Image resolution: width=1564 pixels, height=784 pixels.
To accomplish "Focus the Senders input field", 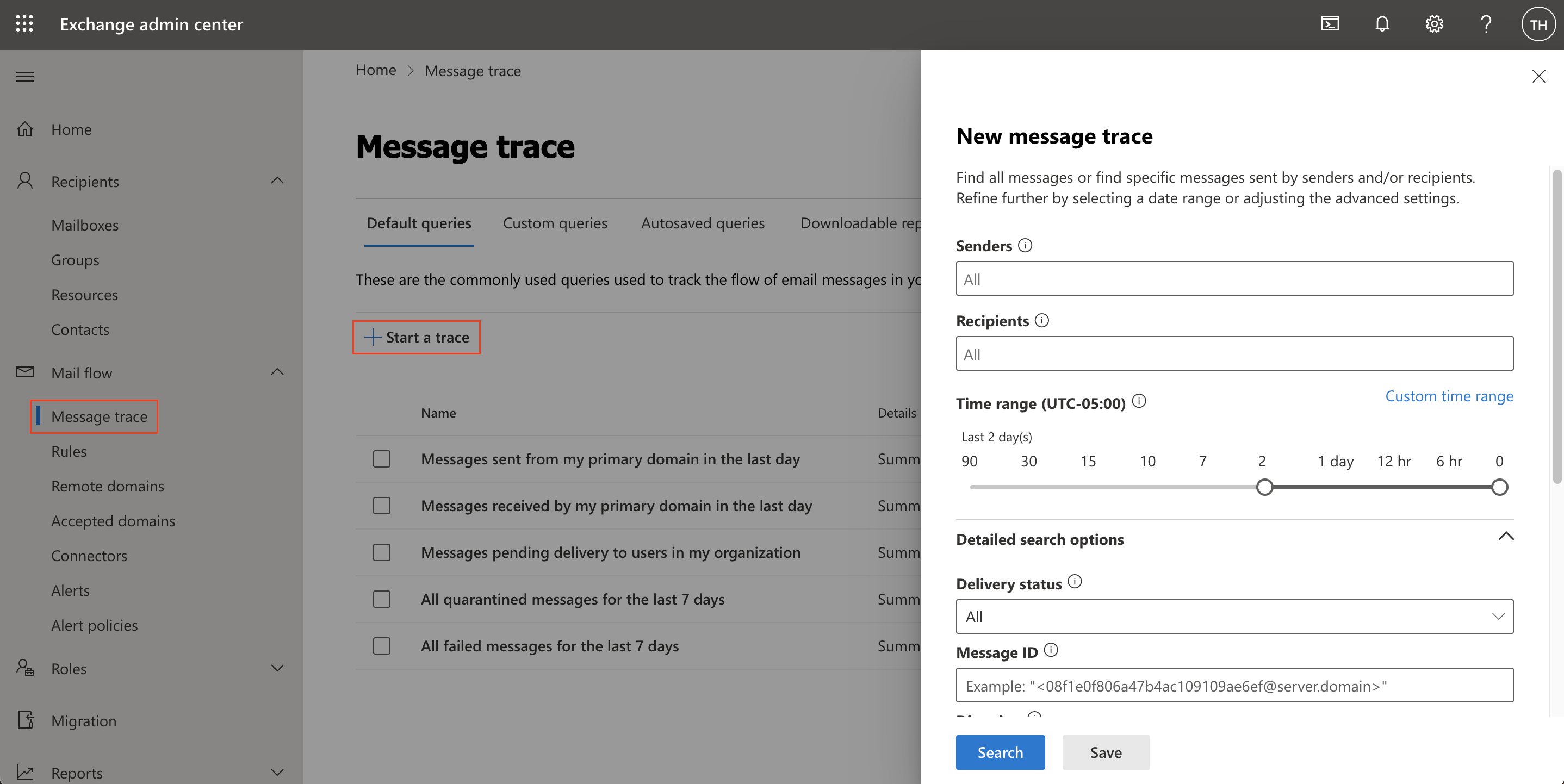I will click(1234, 278).
